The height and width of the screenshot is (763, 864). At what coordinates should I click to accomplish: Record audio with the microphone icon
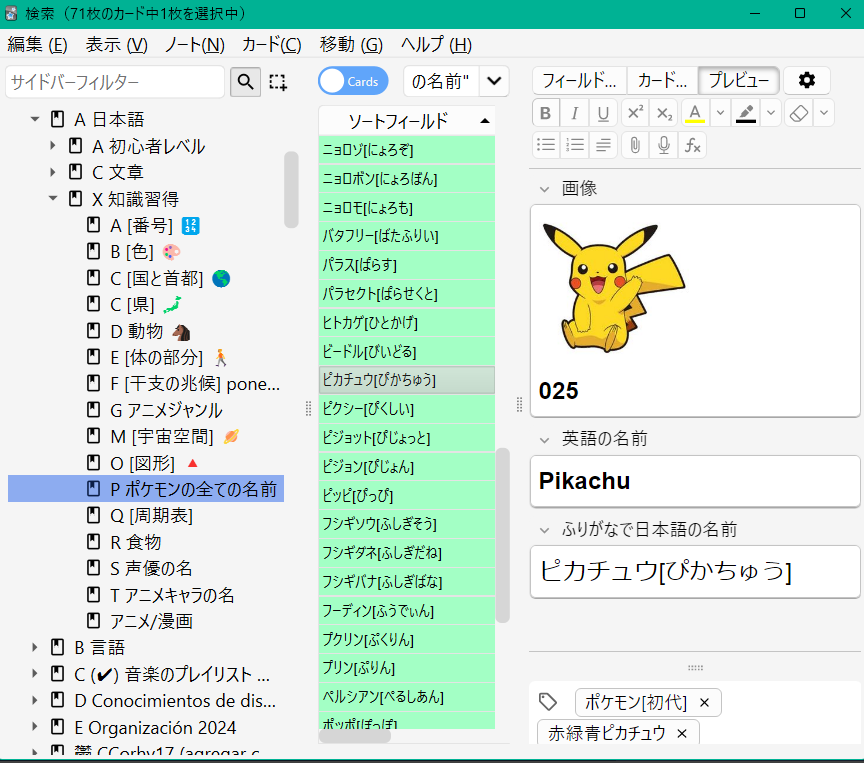[664, 145]
